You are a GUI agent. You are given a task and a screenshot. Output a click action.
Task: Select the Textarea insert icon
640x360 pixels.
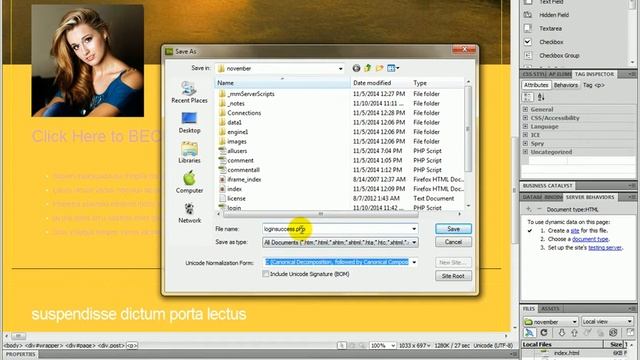click(x=528, y=28)
